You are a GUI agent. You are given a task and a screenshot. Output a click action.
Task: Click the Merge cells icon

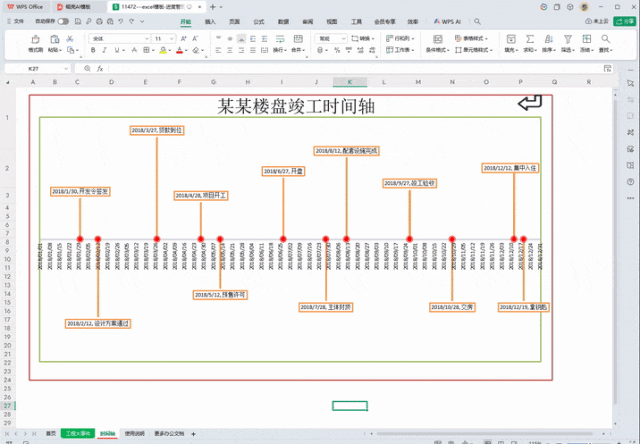coord(298,39)
